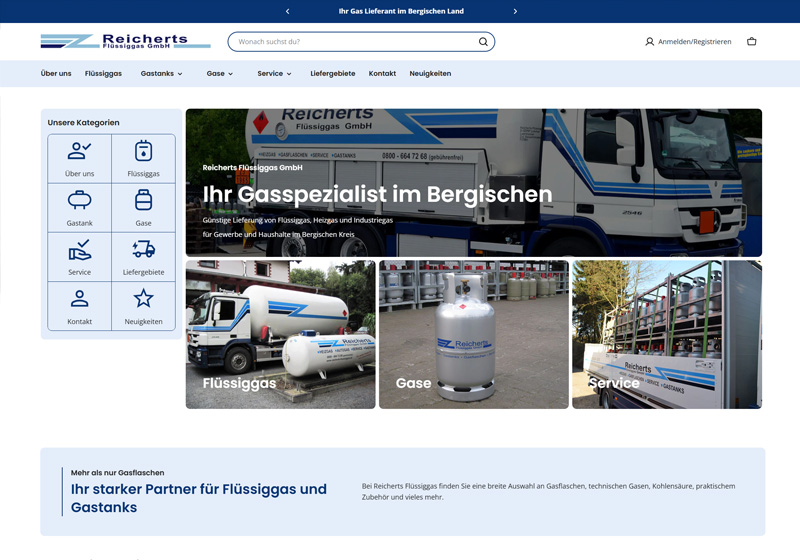Select the Service category icon
The width and height of the screenshot is (800, 560).
[x=79, y=250]
